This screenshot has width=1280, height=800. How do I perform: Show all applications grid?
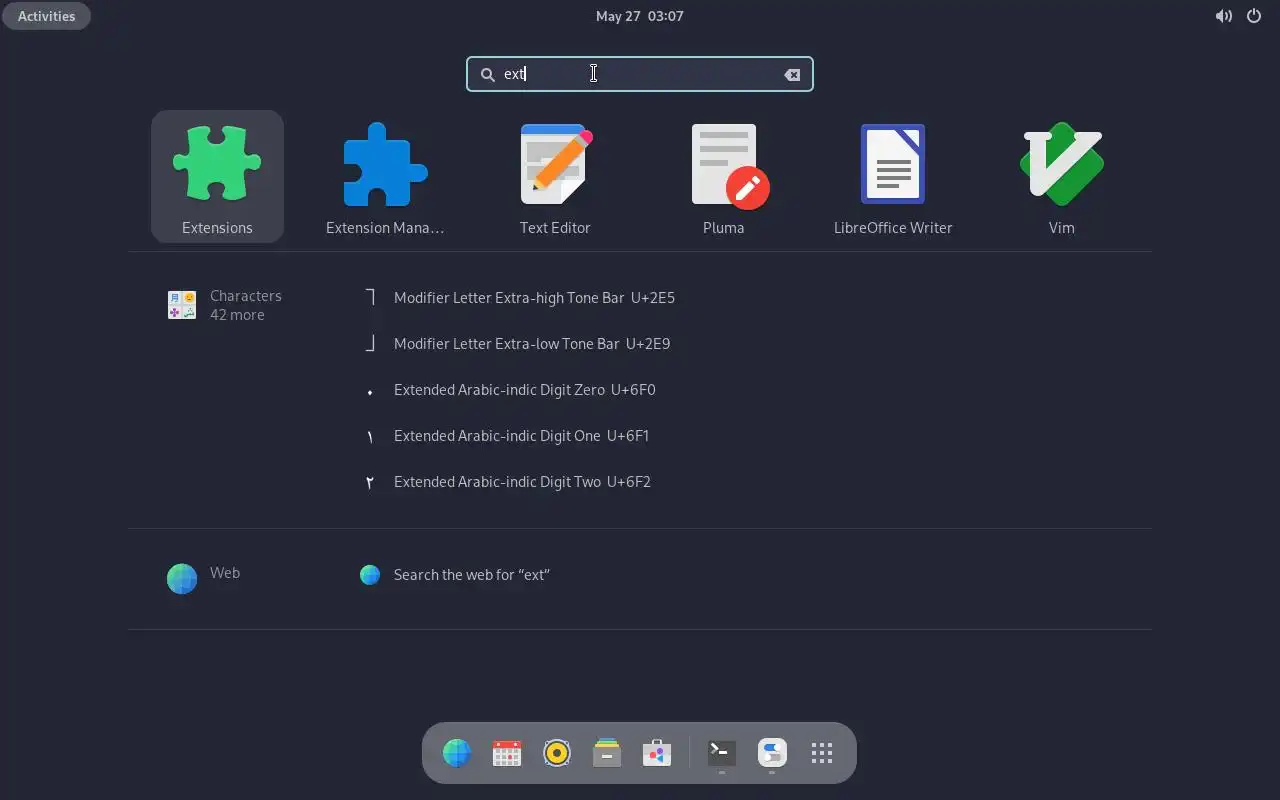822,753
